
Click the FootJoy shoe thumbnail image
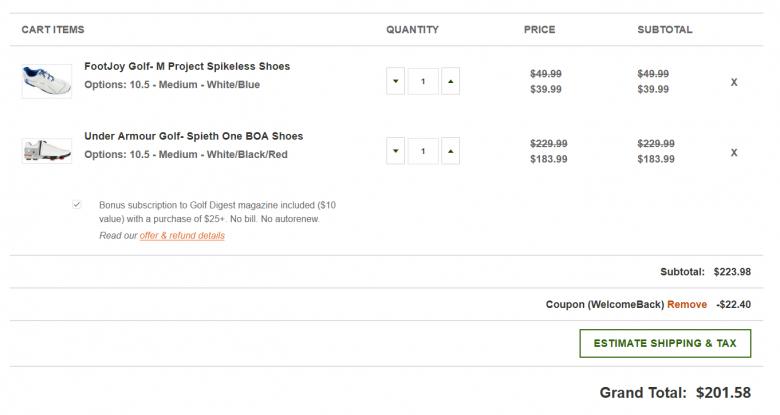click(x=46, y=81)
